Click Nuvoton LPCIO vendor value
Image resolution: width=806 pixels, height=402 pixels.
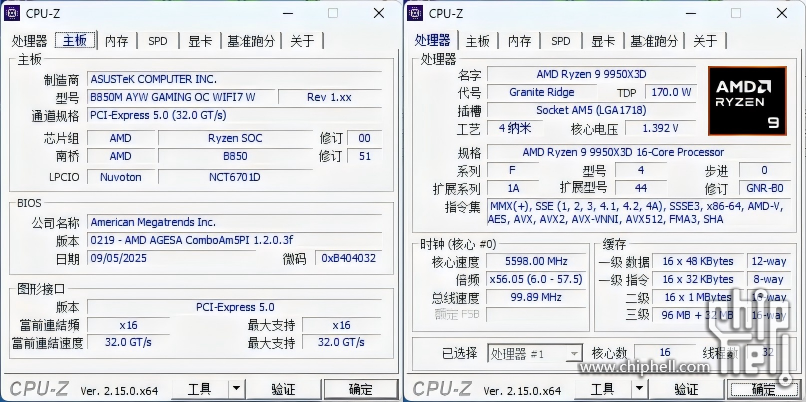pos(120,177)
